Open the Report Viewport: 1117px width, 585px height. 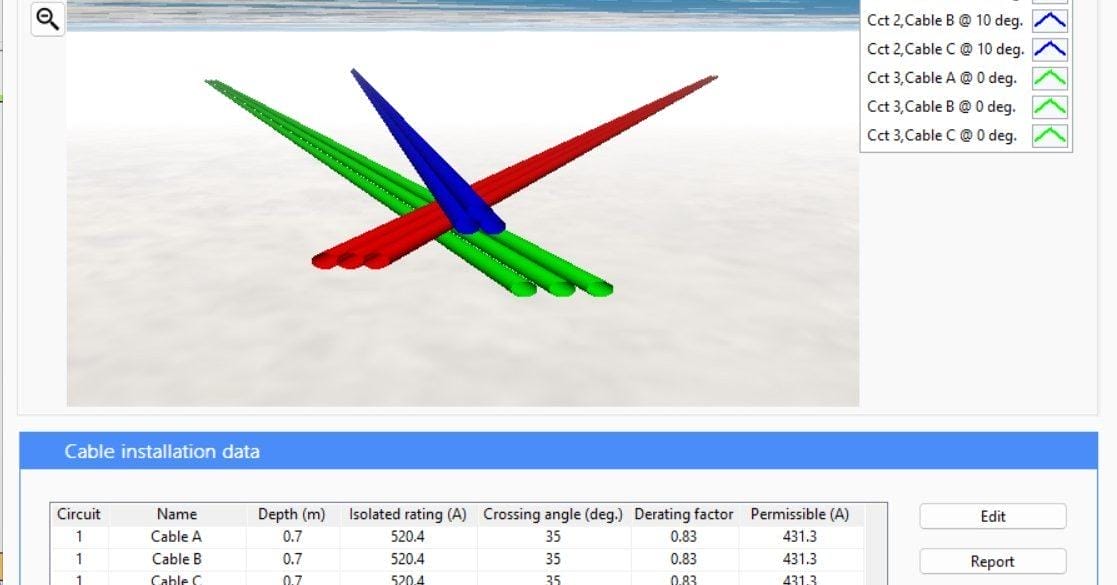991,561
